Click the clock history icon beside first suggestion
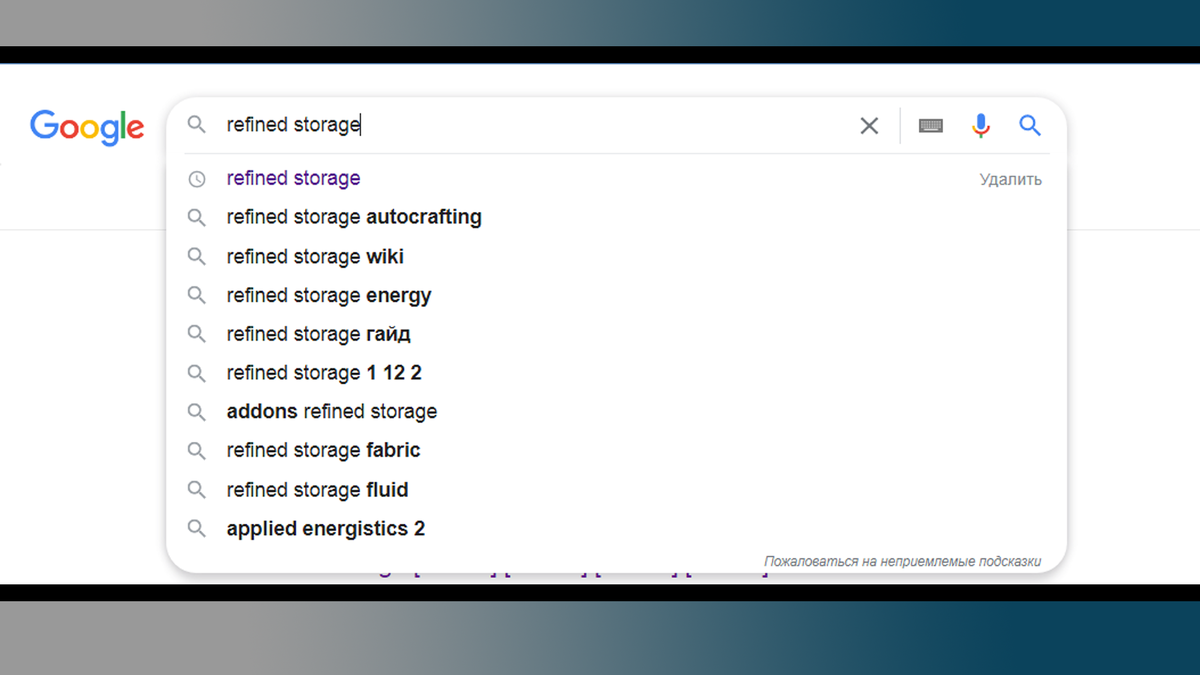This screenshot has height=675, width=1200. point(197,179)
